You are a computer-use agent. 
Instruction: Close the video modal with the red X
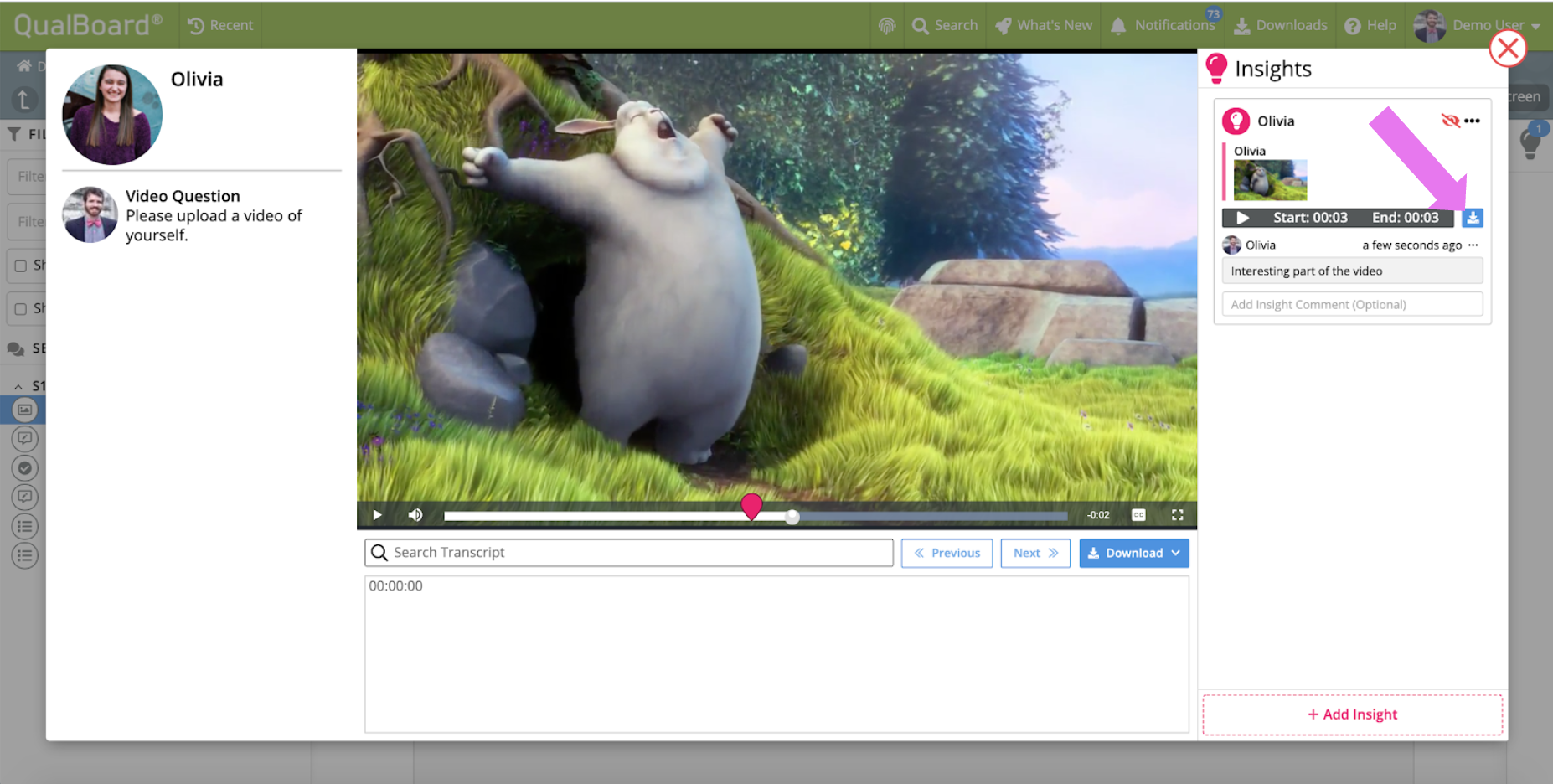tap(1508, 49)
